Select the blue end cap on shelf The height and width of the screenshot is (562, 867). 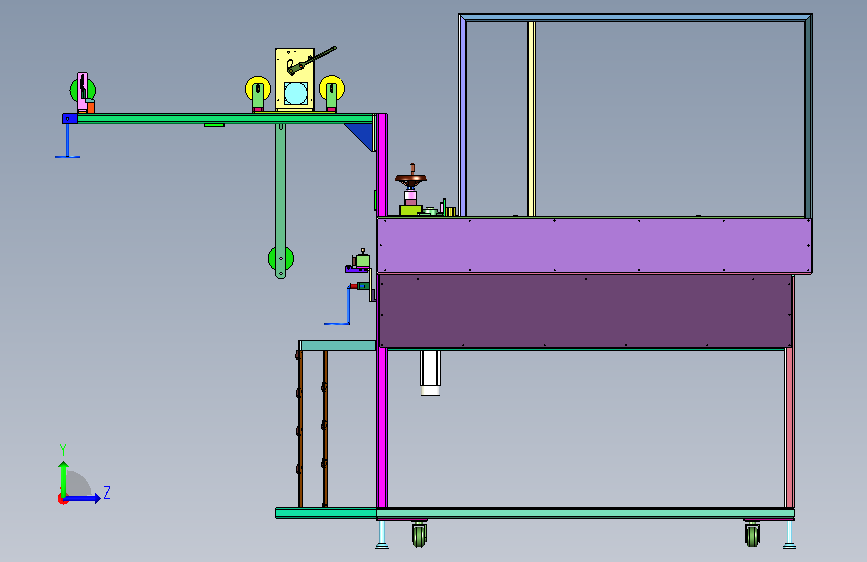pos(70,118)
